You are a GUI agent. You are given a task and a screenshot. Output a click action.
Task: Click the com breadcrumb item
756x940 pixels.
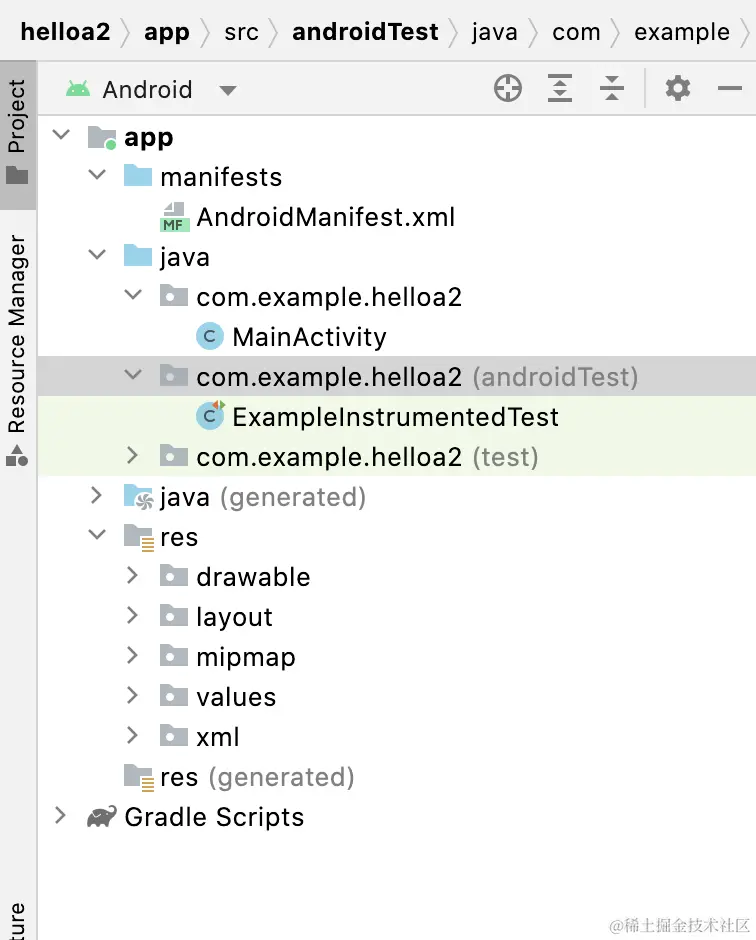point(576,32)
